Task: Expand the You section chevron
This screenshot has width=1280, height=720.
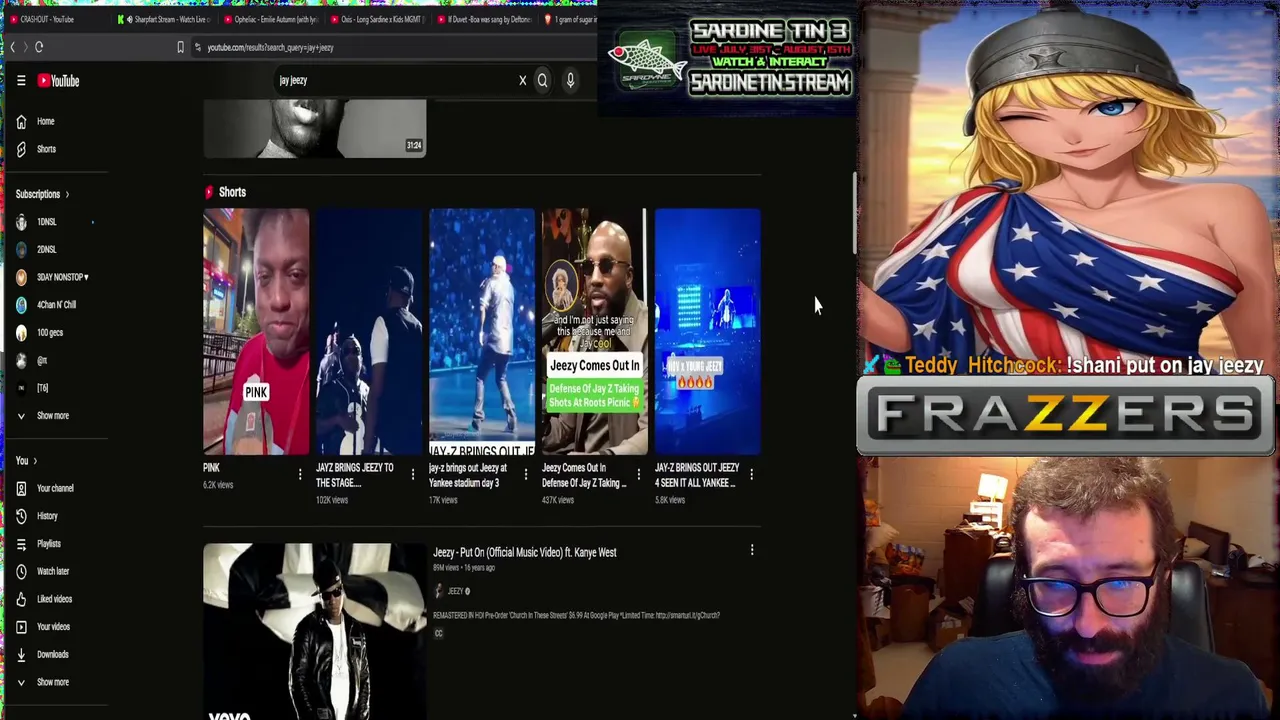Action: [34, 461]
